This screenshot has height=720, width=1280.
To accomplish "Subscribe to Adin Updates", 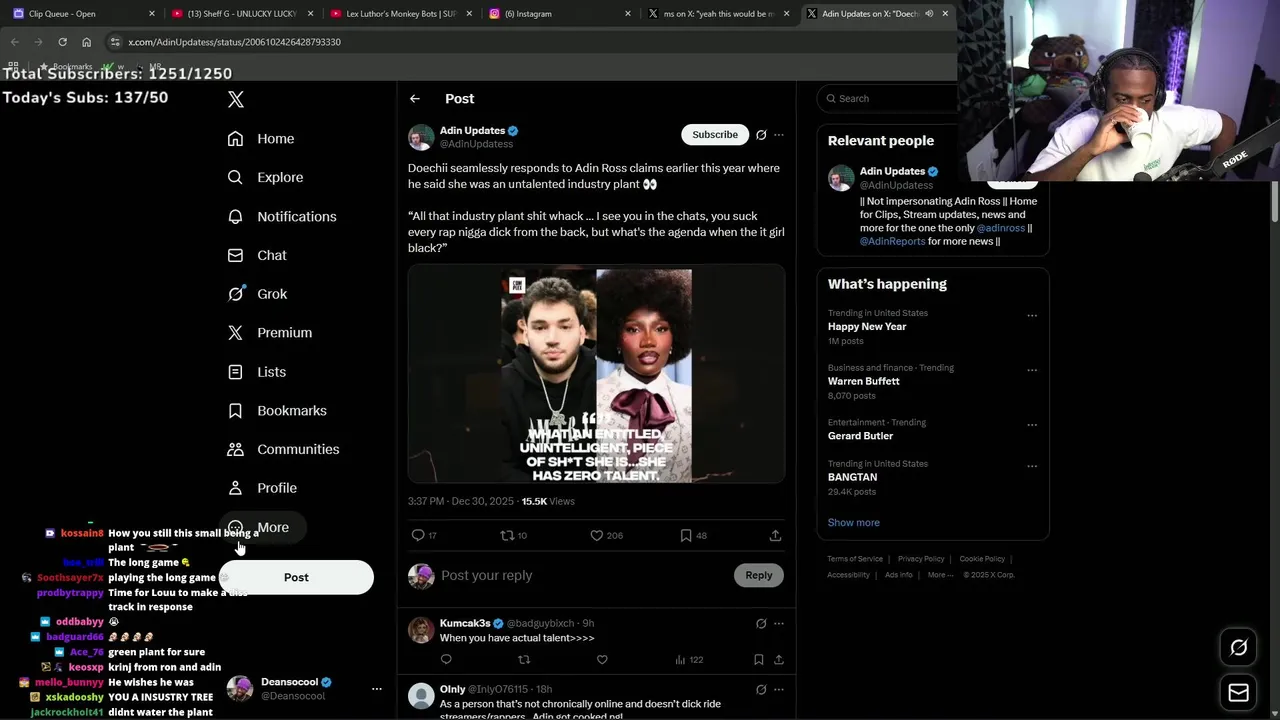I will pyautogui.click(x=715, y=135).
